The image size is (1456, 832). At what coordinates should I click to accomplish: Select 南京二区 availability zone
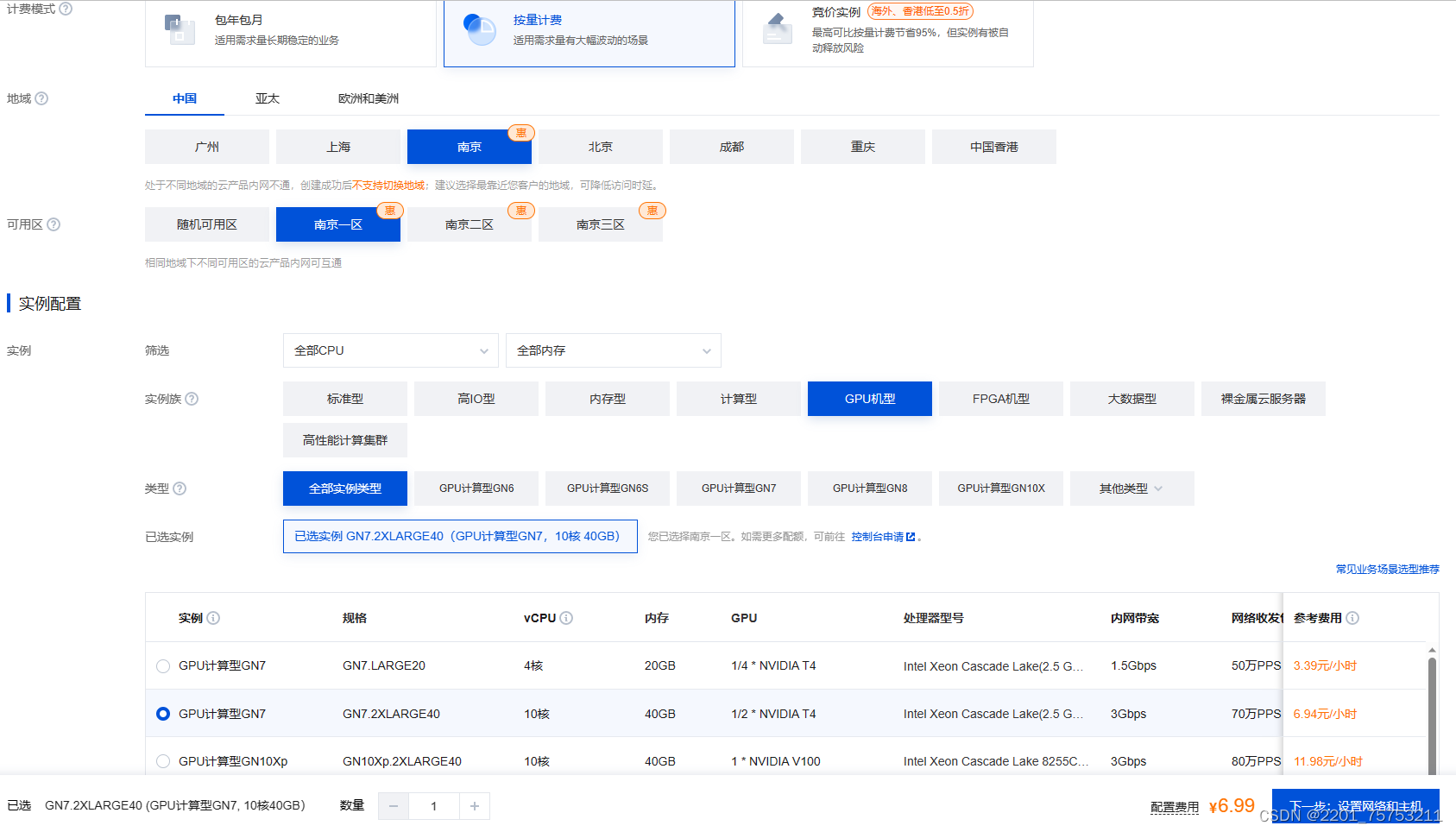click(470, 224)
